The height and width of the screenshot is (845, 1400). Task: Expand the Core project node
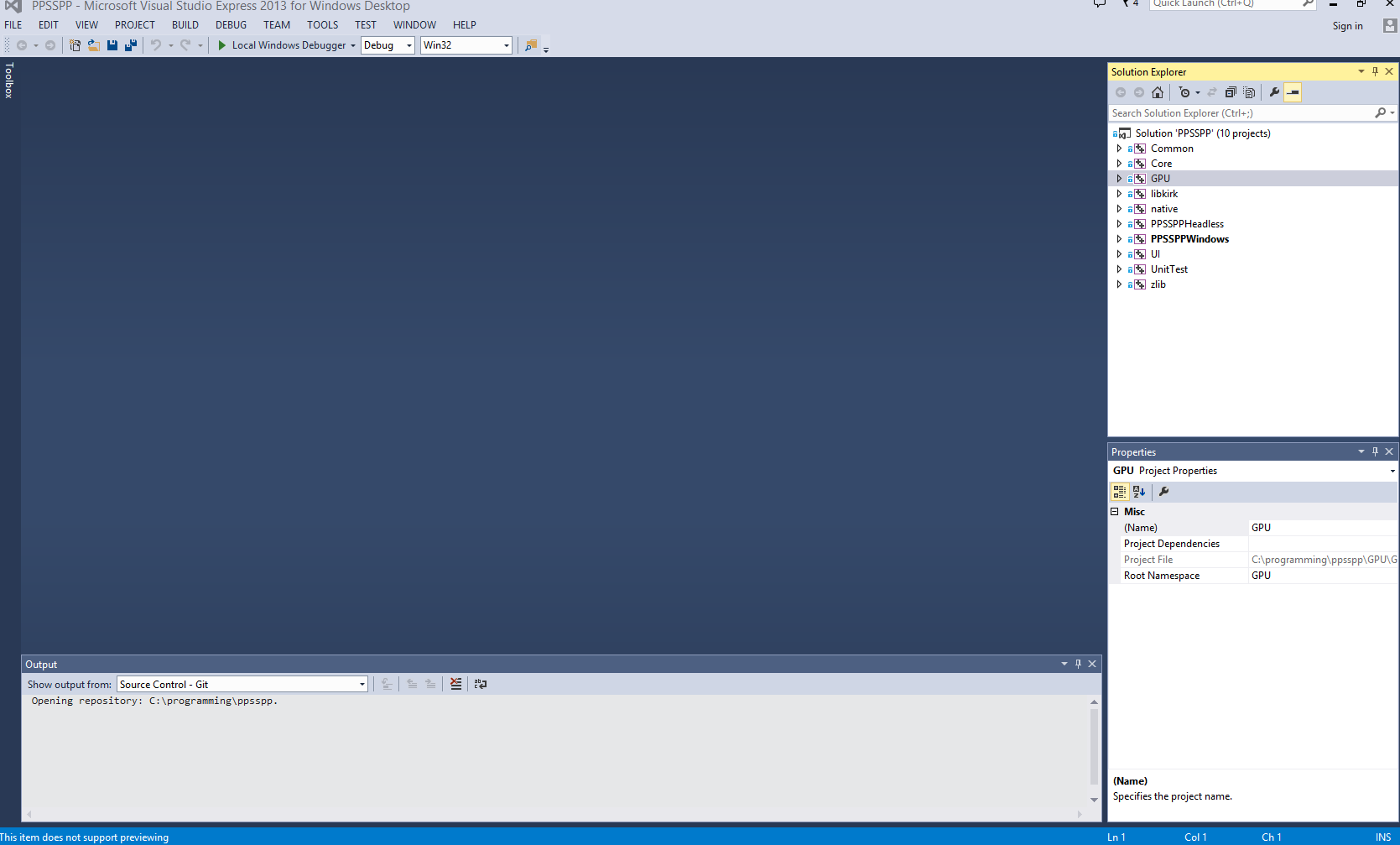click(1119, 164)
